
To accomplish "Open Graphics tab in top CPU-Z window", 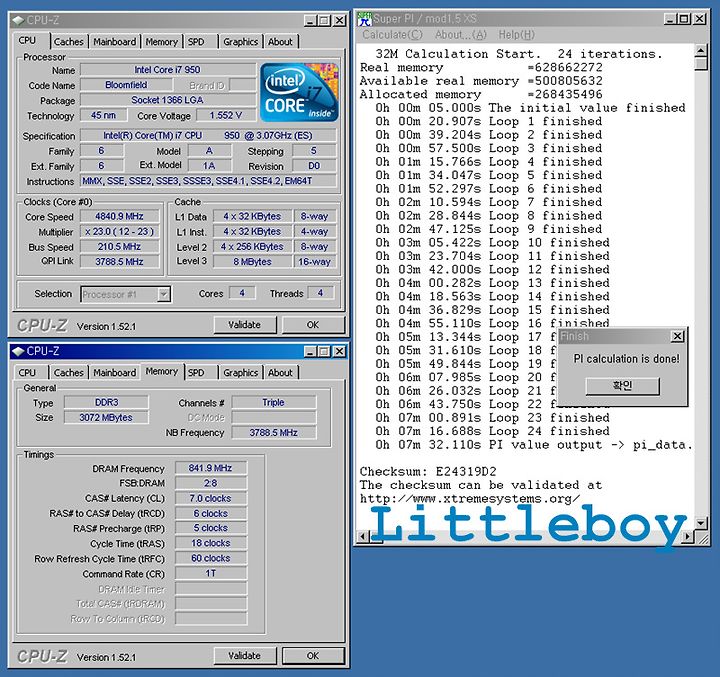I will pyautogui.click(x=241, y=42).
